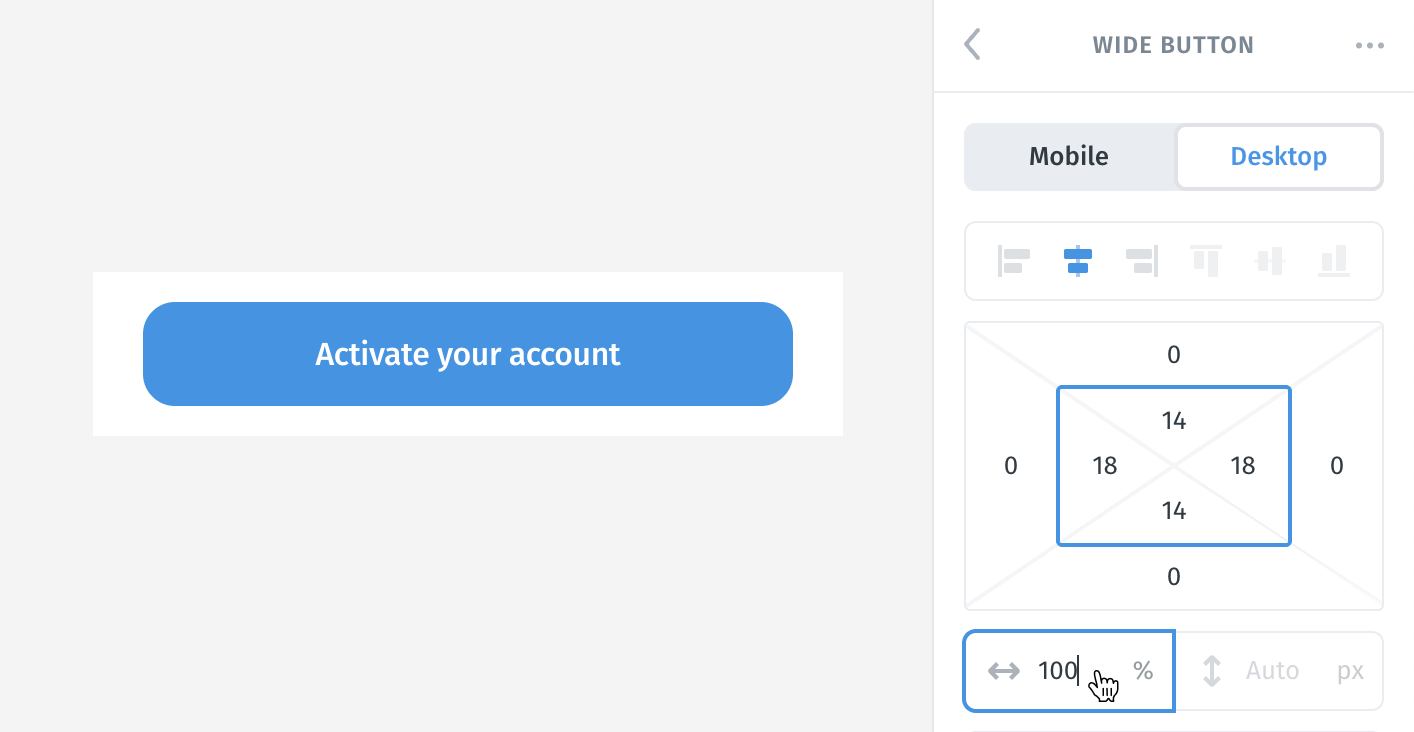Viewport: 1414px width, 732px height.
Task: Select the align right icon
Action: 1141,261
